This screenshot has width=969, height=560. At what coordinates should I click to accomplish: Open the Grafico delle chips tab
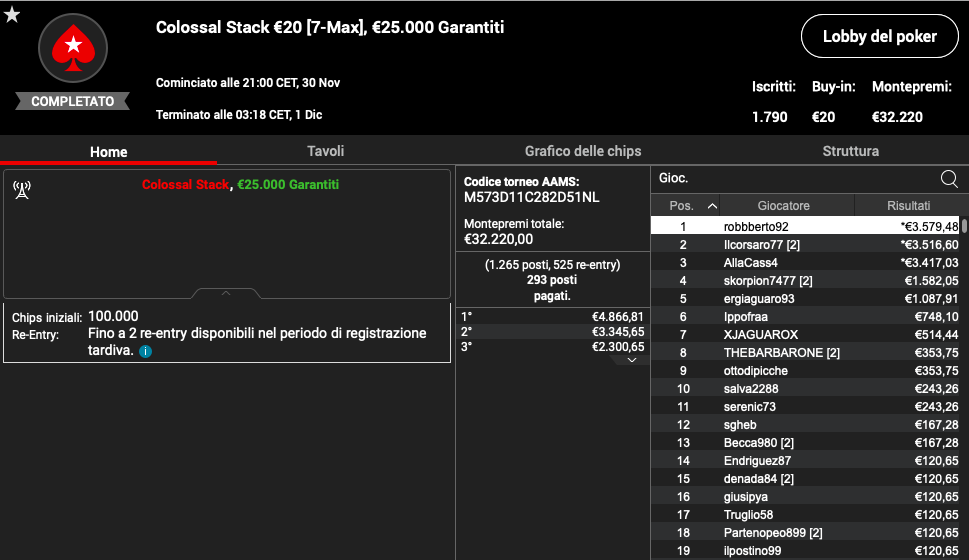(583, 151)
